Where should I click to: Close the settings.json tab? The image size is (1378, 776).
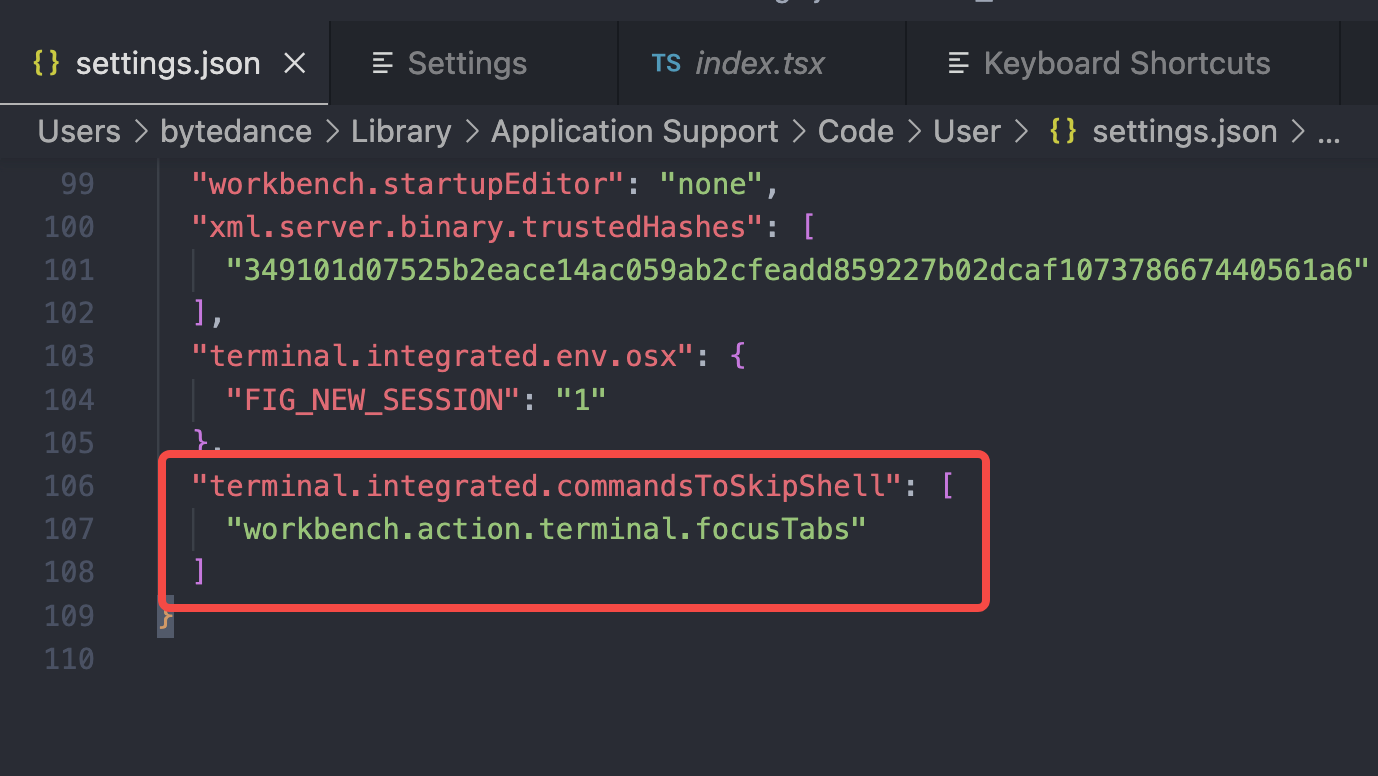coord(294,62)
